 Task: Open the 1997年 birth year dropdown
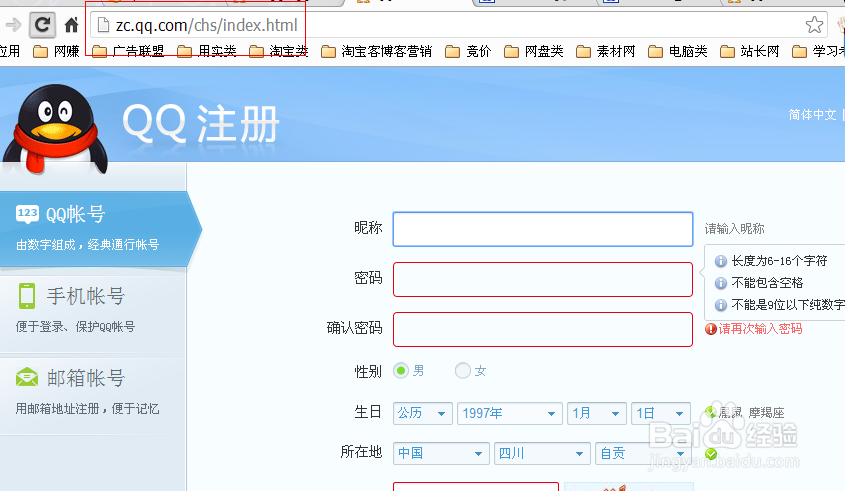point(510,413)
